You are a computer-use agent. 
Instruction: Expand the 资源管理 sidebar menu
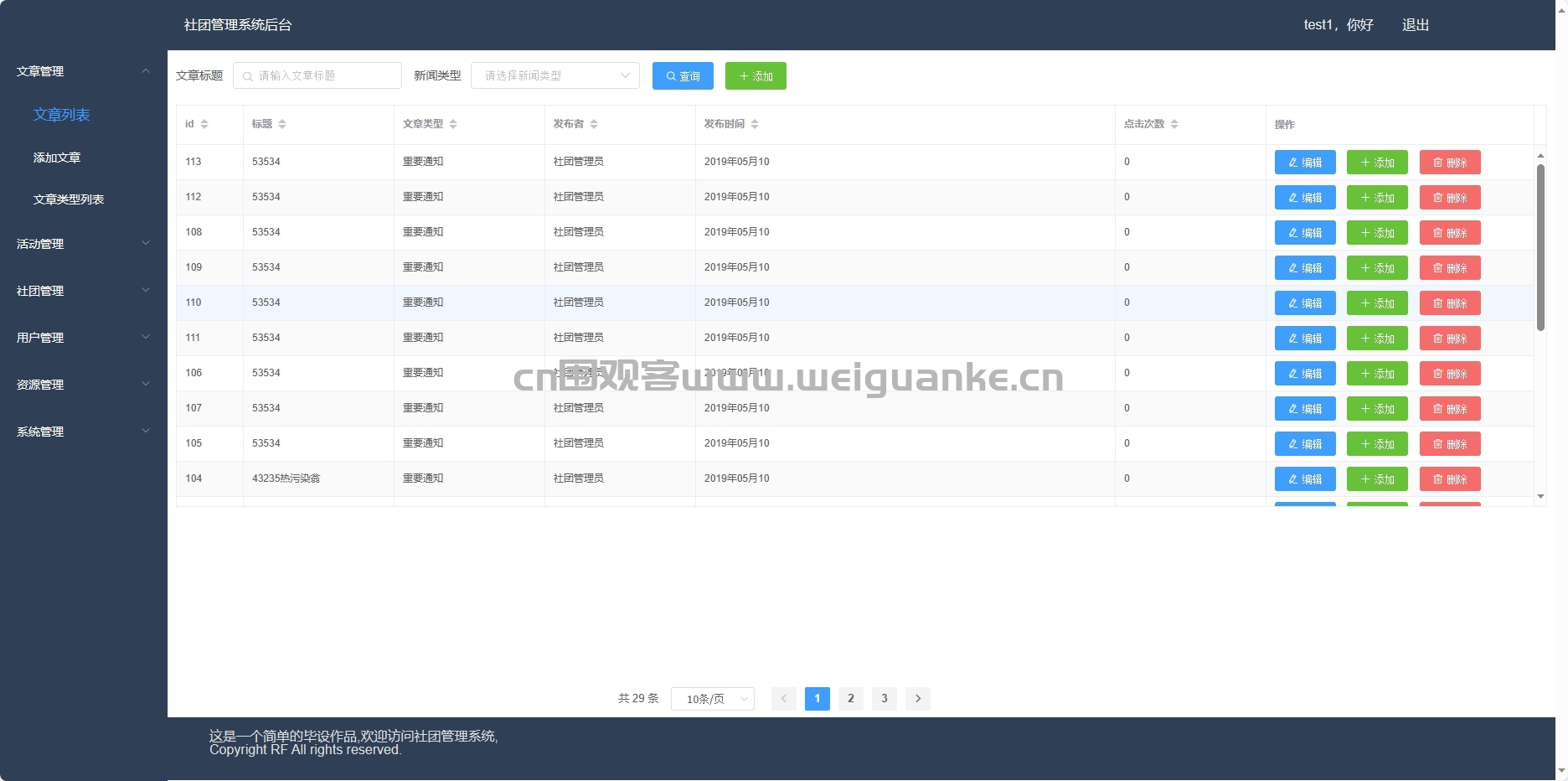tap(83, 385)
